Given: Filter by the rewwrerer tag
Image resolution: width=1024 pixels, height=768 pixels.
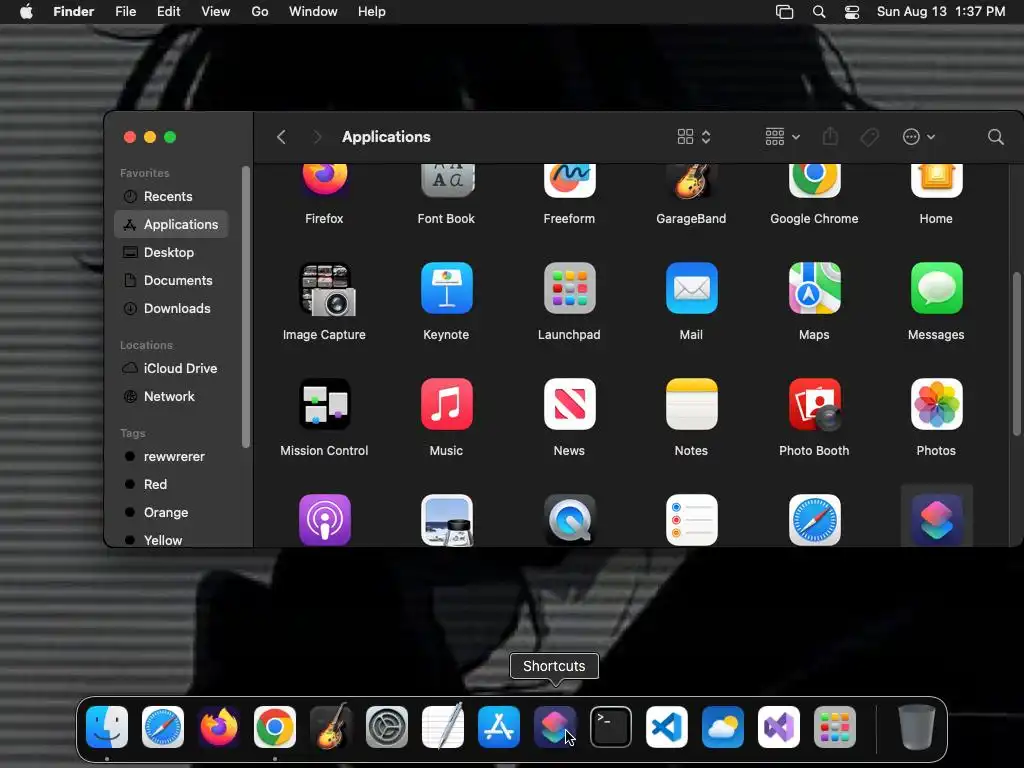Looking at the screenshot, I should (171, 456).
